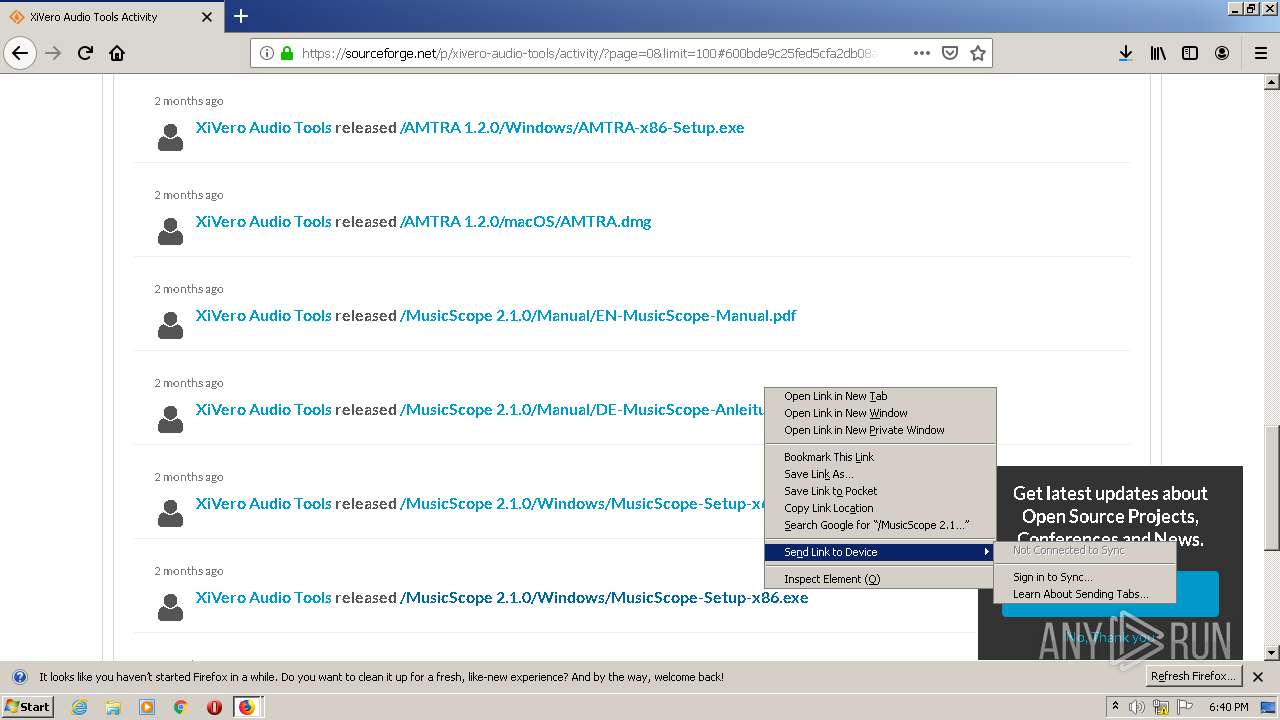Image resolution: width=1280 pixels, height=720 pixels.
Task: Open AMTRA 1.2.0 macOS AMTRA.dmg link
Action: (x=526, y=222)
